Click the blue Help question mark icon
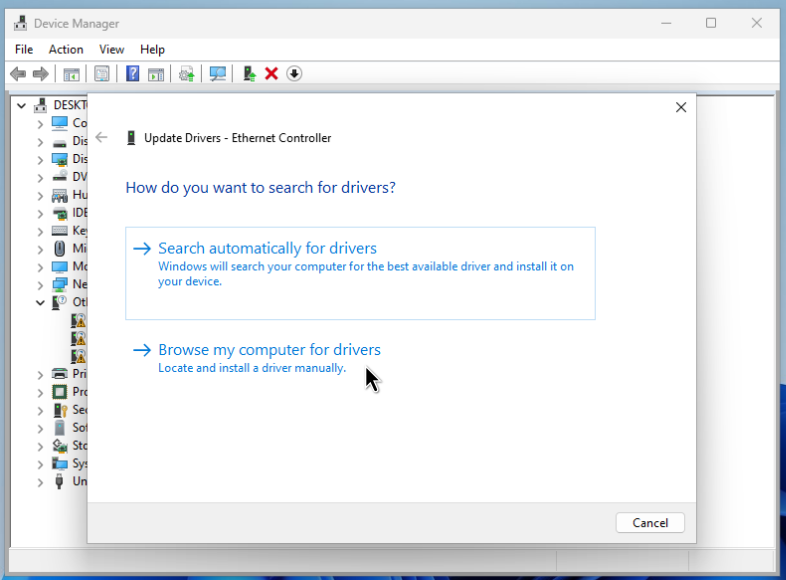 (132, 74)
